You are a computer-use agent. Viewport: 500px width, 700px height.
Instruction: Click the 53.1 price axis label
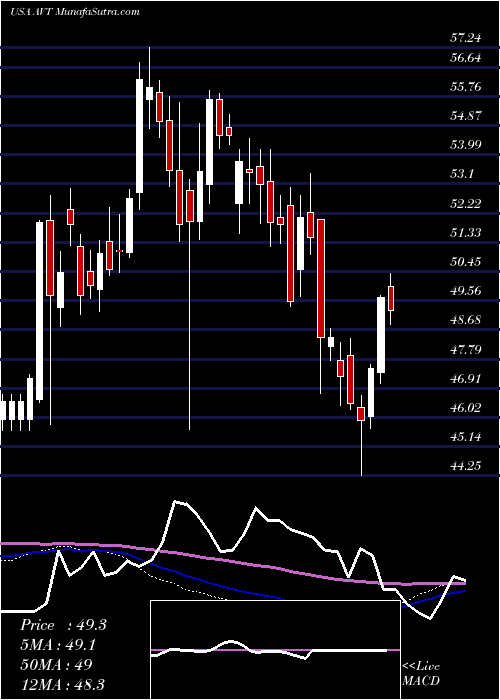(x=463, y=175)
